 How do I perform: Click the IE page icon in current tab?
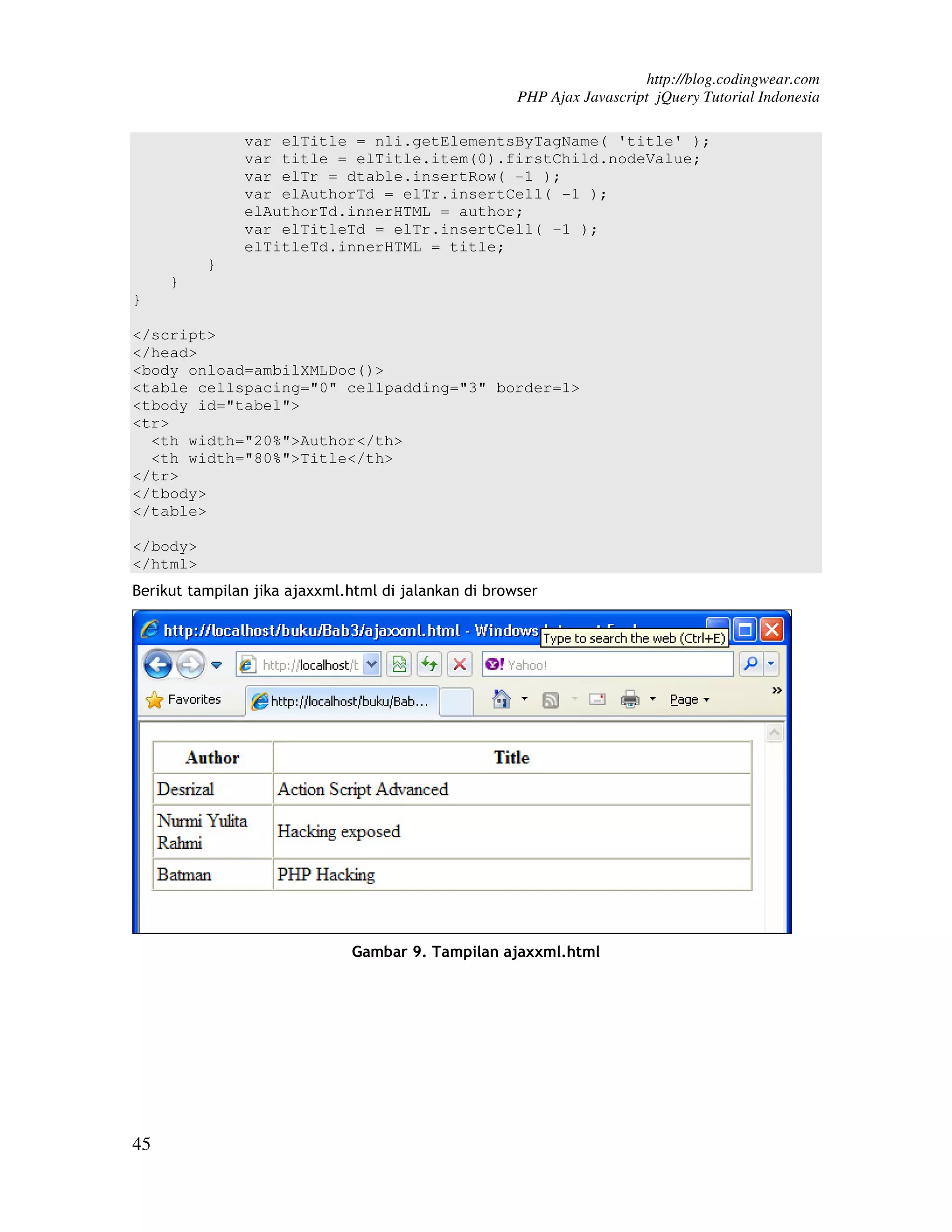click(x=259, y=701)
